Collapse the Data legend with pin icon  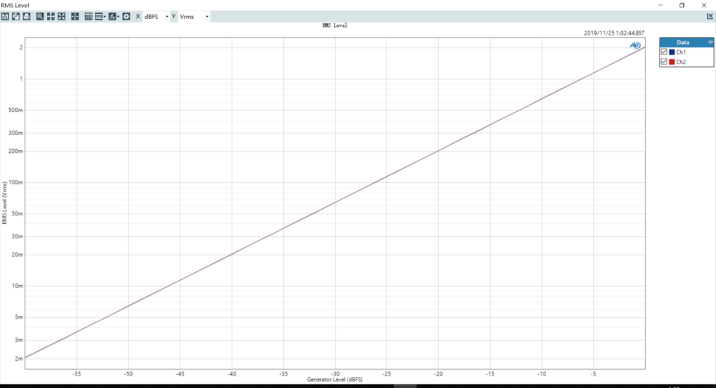710,42
